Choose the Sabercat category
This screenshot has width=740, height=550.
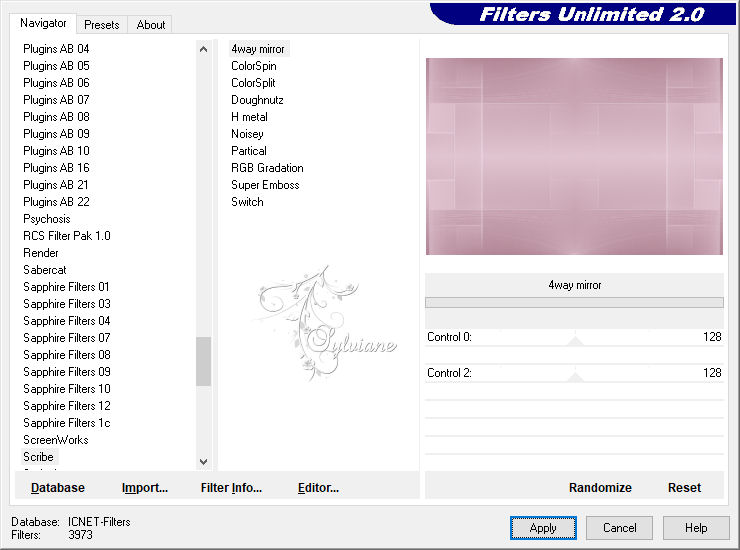(x=45, y=270)
